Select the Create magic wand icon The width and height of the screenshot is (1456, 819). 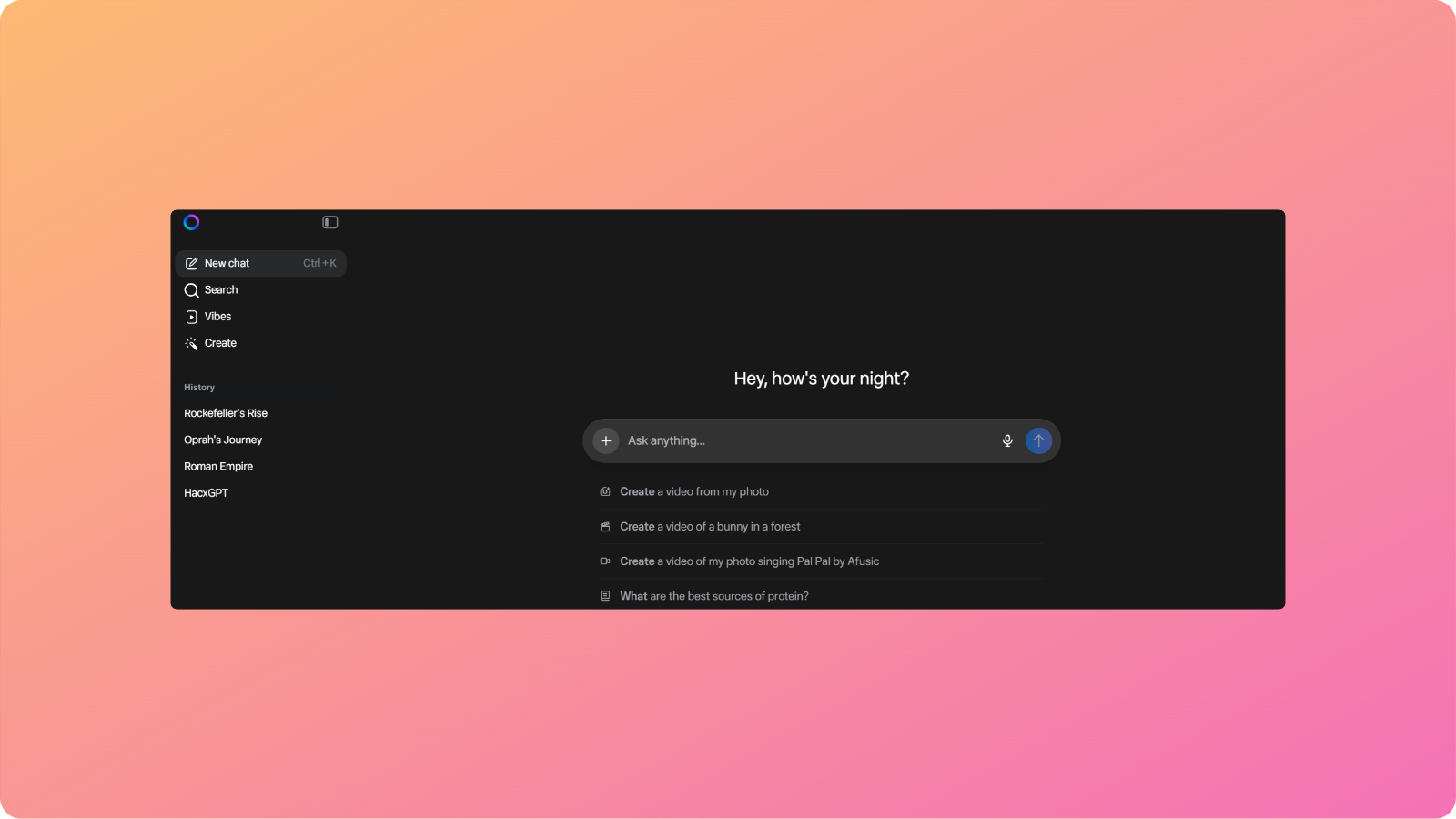pos(191,343)
